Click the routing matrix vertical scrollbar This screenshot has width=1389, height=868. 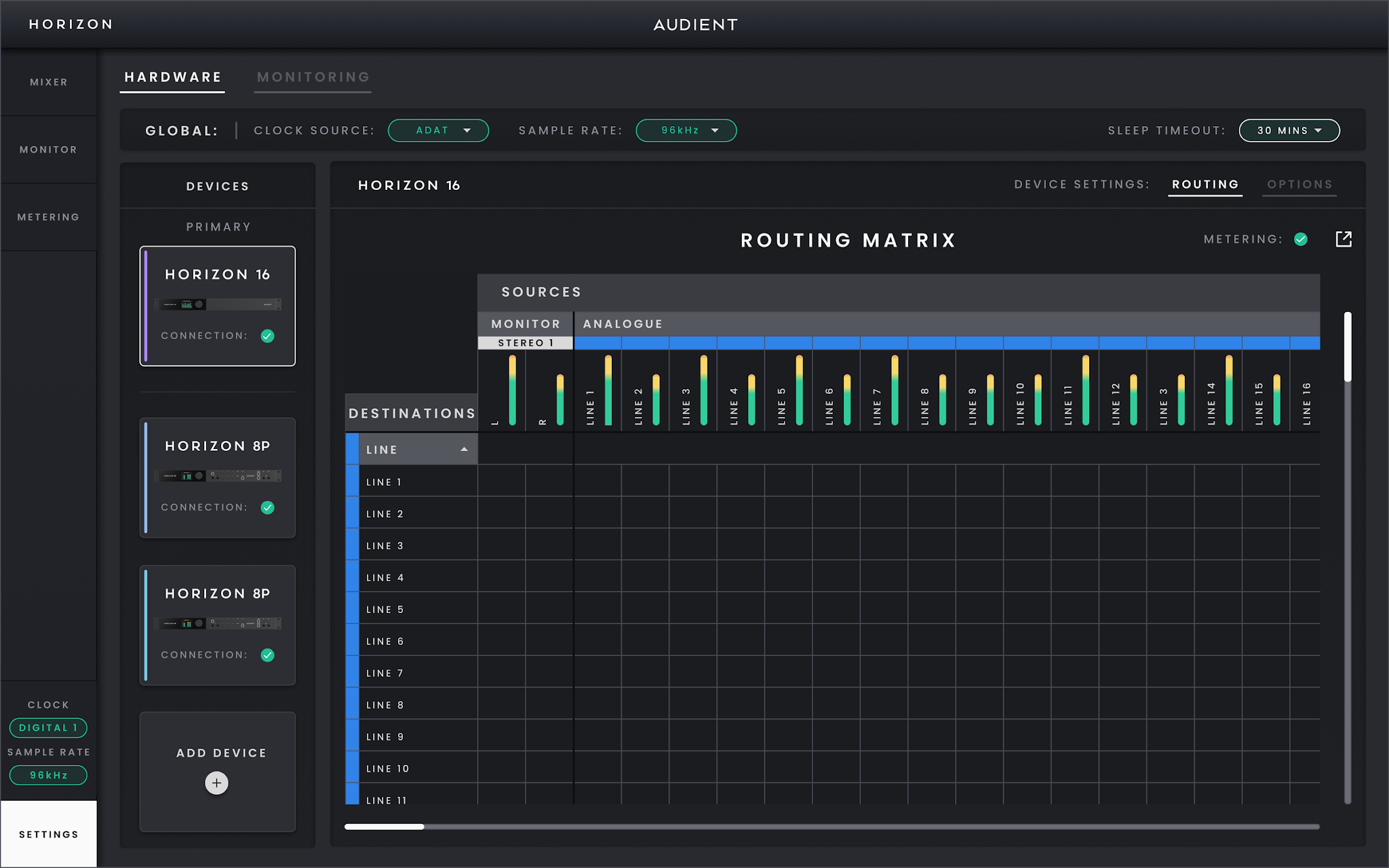(x=1348, y=557)
